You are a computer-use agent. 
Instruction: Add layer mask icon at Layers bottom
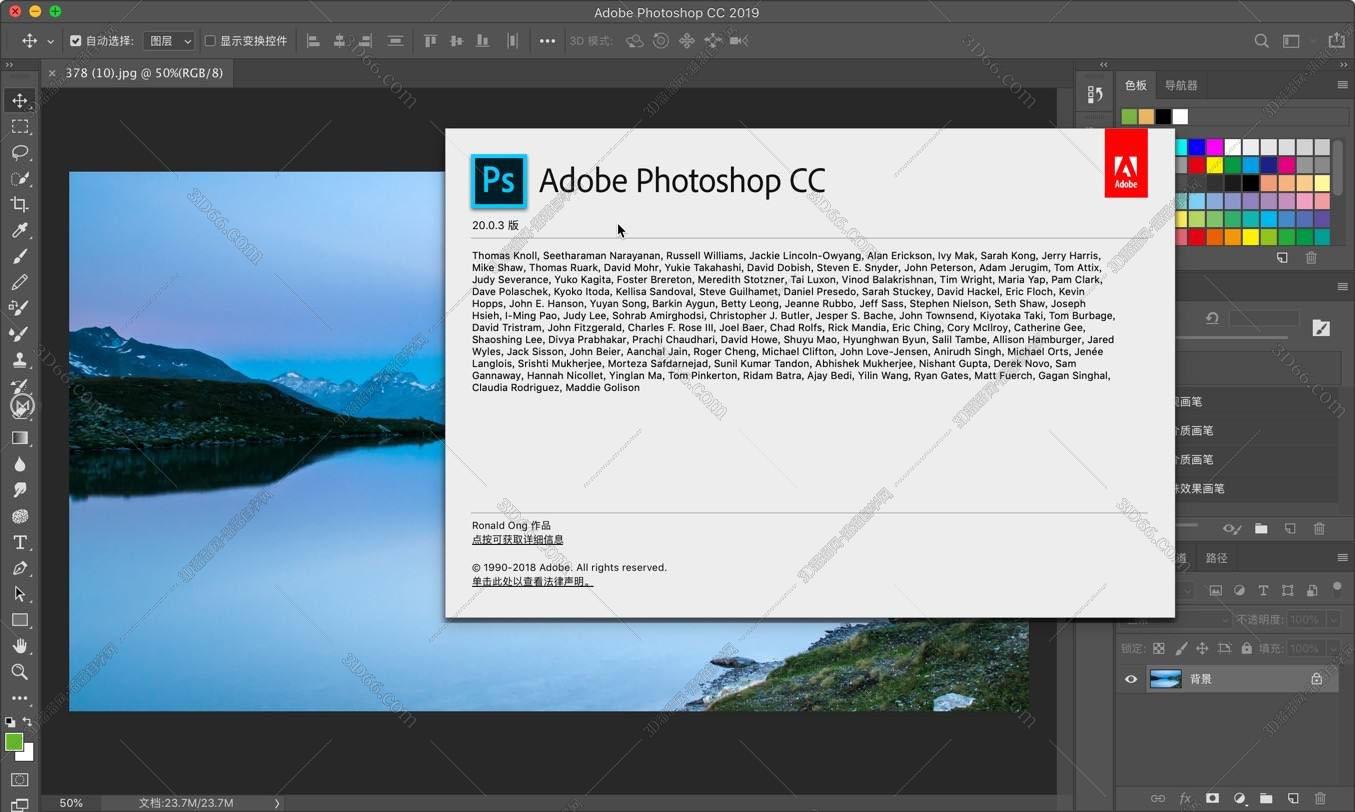[1212, 799]
